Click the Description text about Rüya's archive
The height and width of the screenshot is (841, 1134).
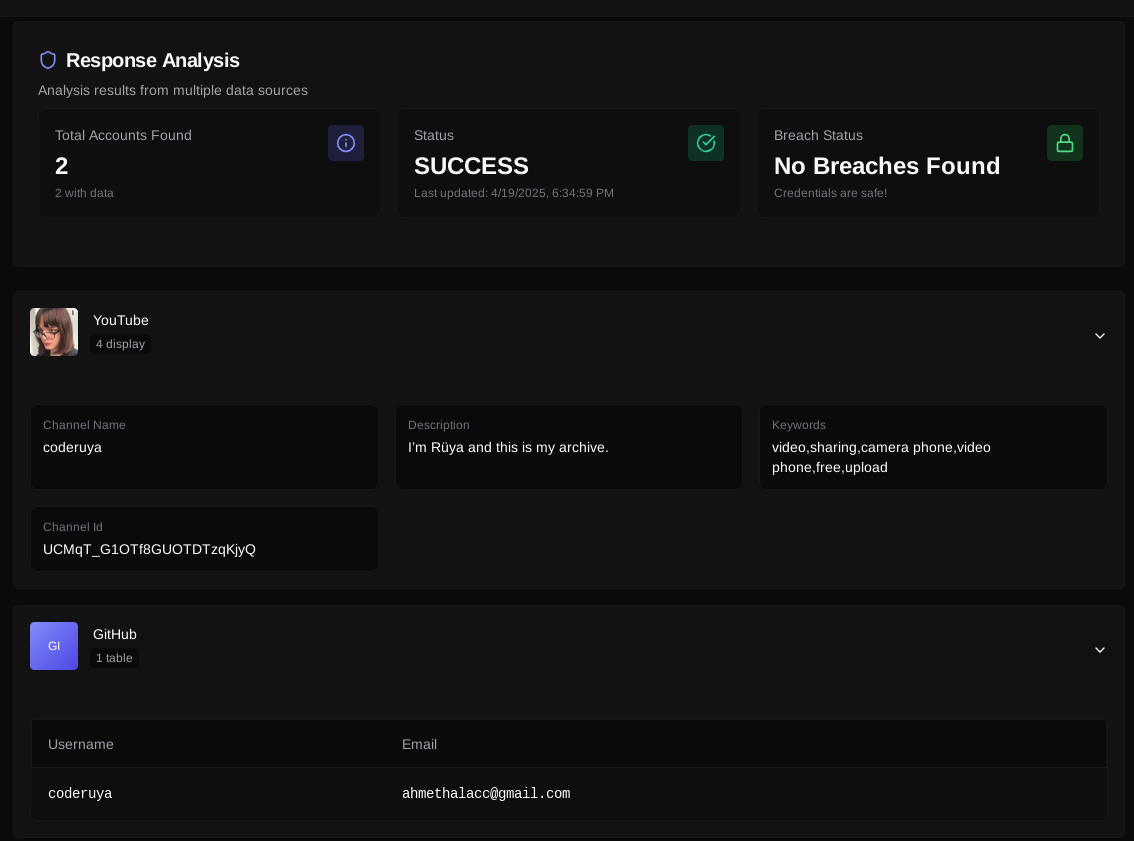tap(508, 448)
